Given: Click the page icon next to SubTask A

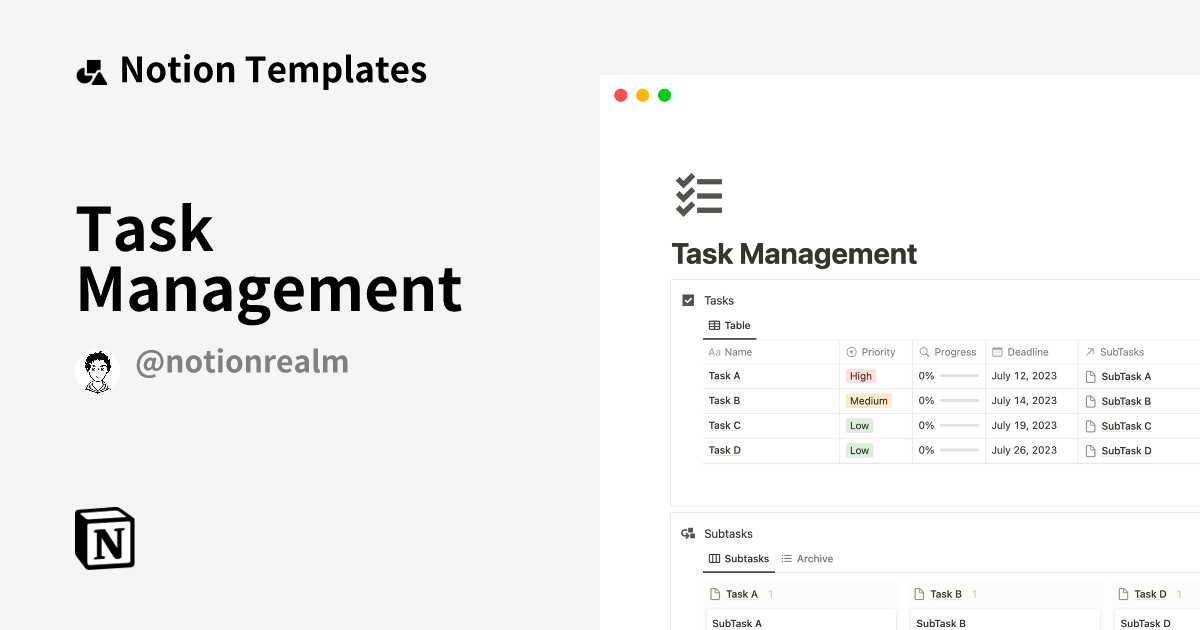Looking at the screenshot, I should (1090, 376).
